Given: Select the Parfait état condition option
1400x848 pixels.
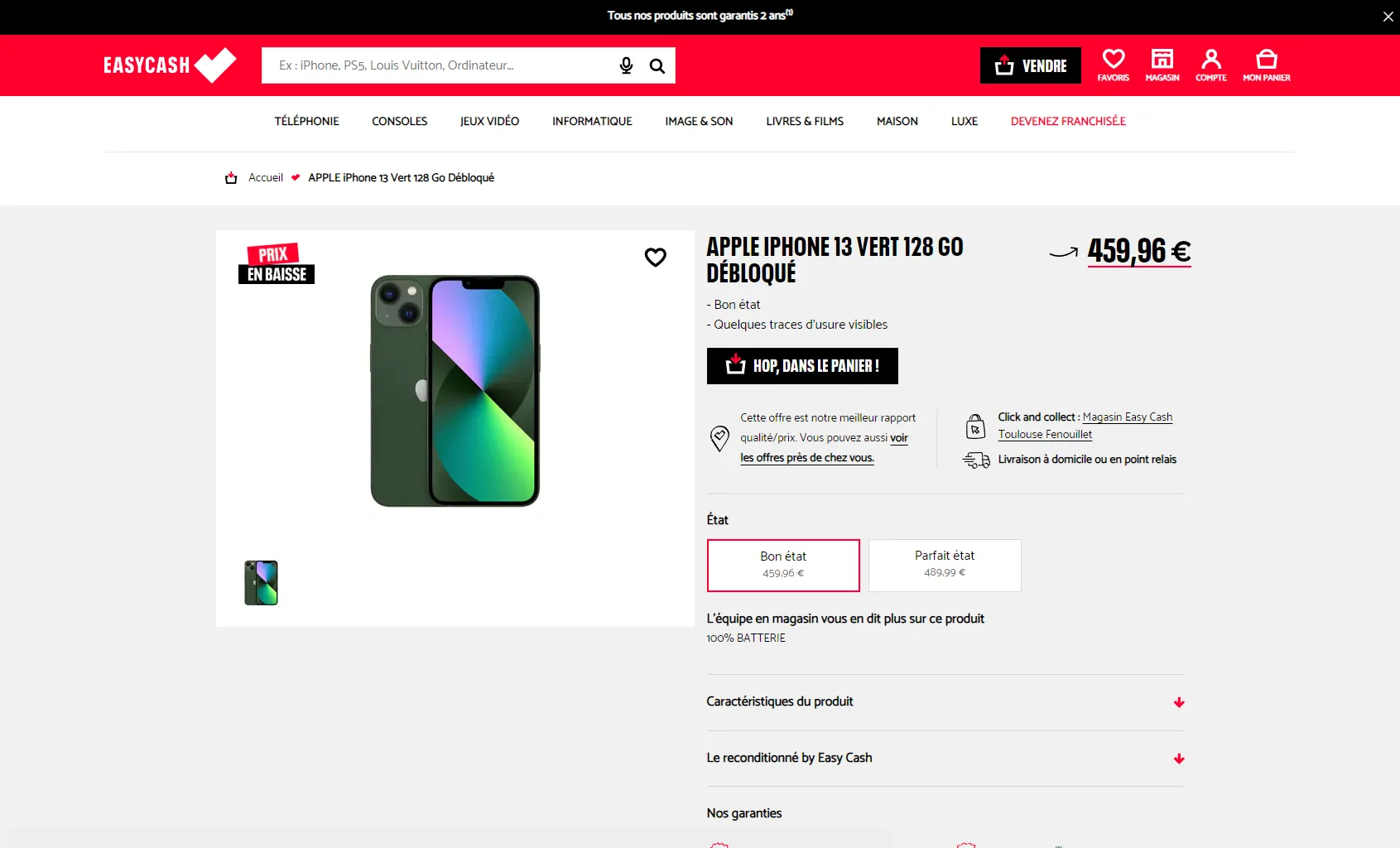Looking at the screenshot, I should pyautogui.click(x=944, y=565).
